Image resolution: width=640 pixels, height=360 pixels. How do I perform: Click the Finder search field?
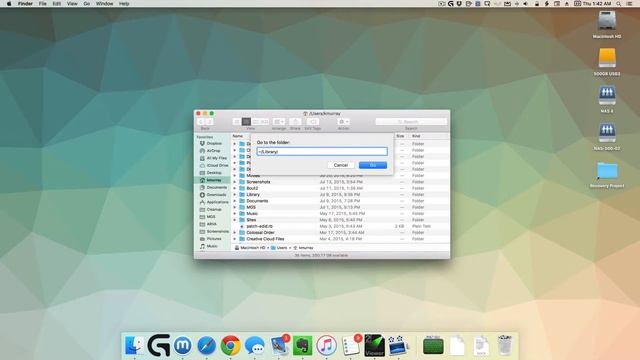click(411, 122)
